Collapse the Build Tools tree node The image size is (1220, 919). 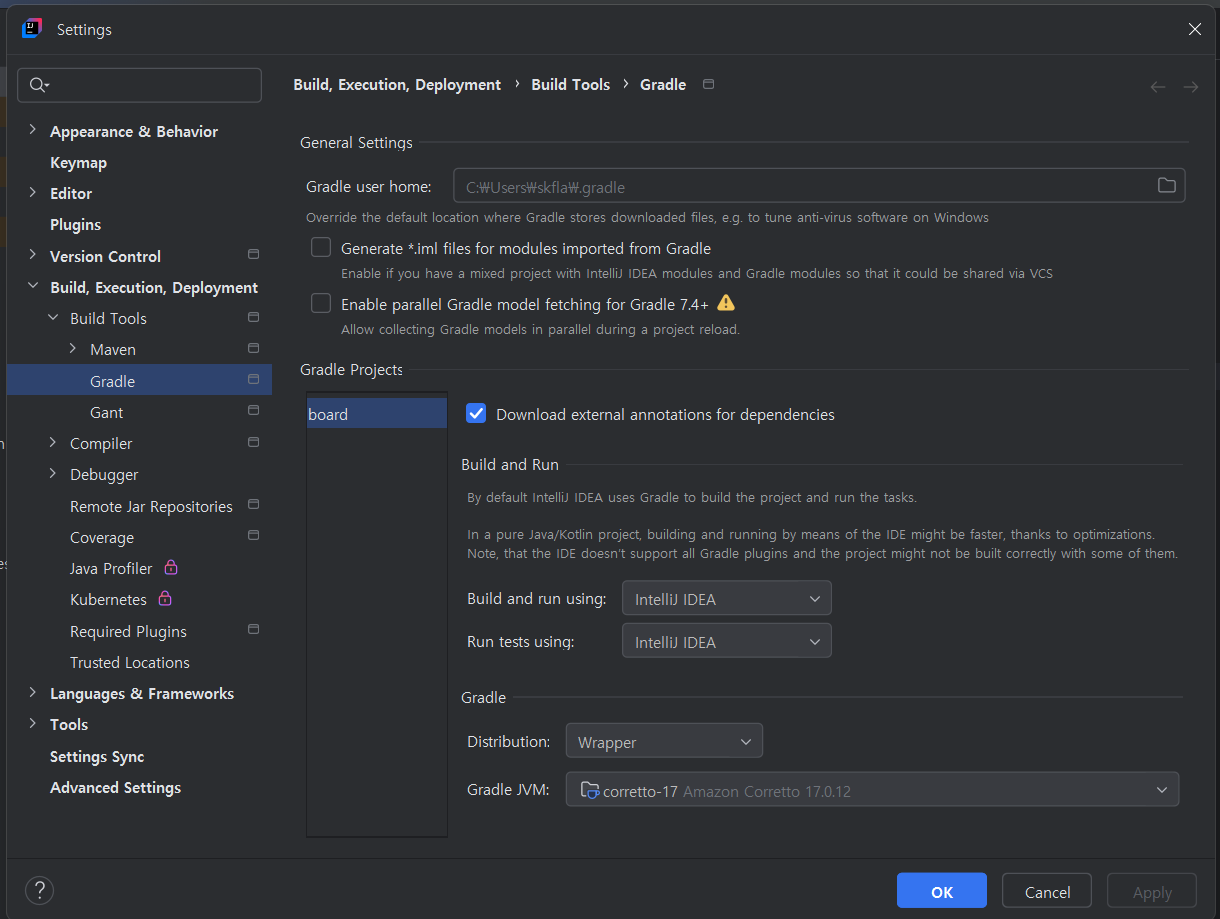pyautogui.click(x=53, y=317)
